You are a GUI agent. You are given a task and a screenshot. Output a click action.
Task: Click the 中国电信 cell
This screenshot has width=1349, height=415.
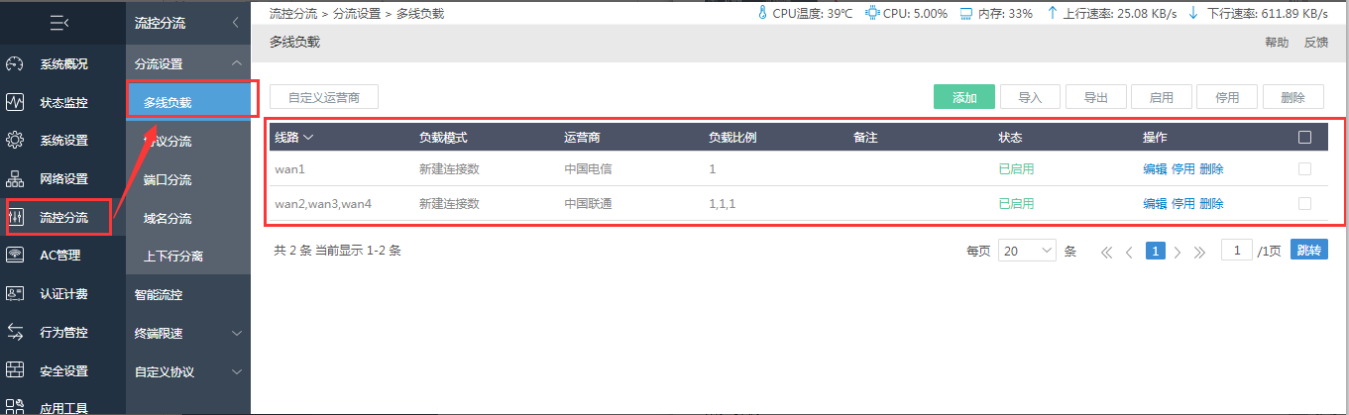pos(588,169)
